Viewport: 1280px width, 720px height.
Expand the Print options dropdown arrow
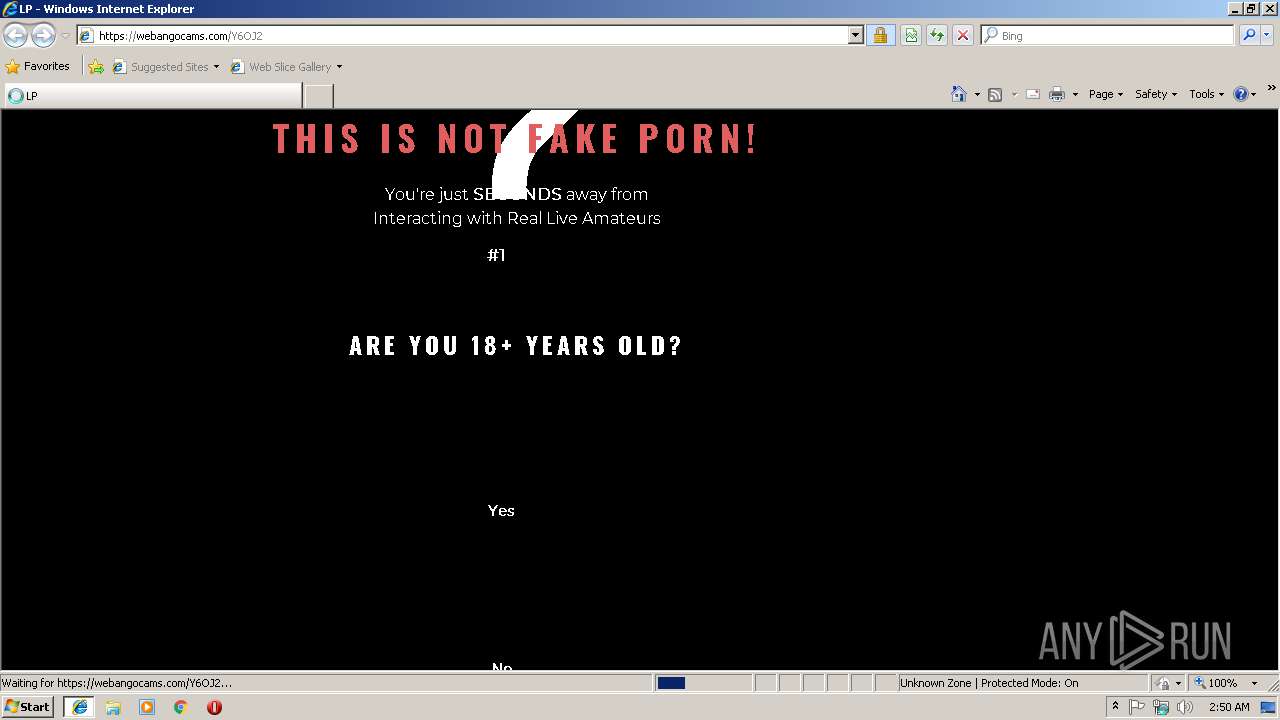(x=1075, y=94)
